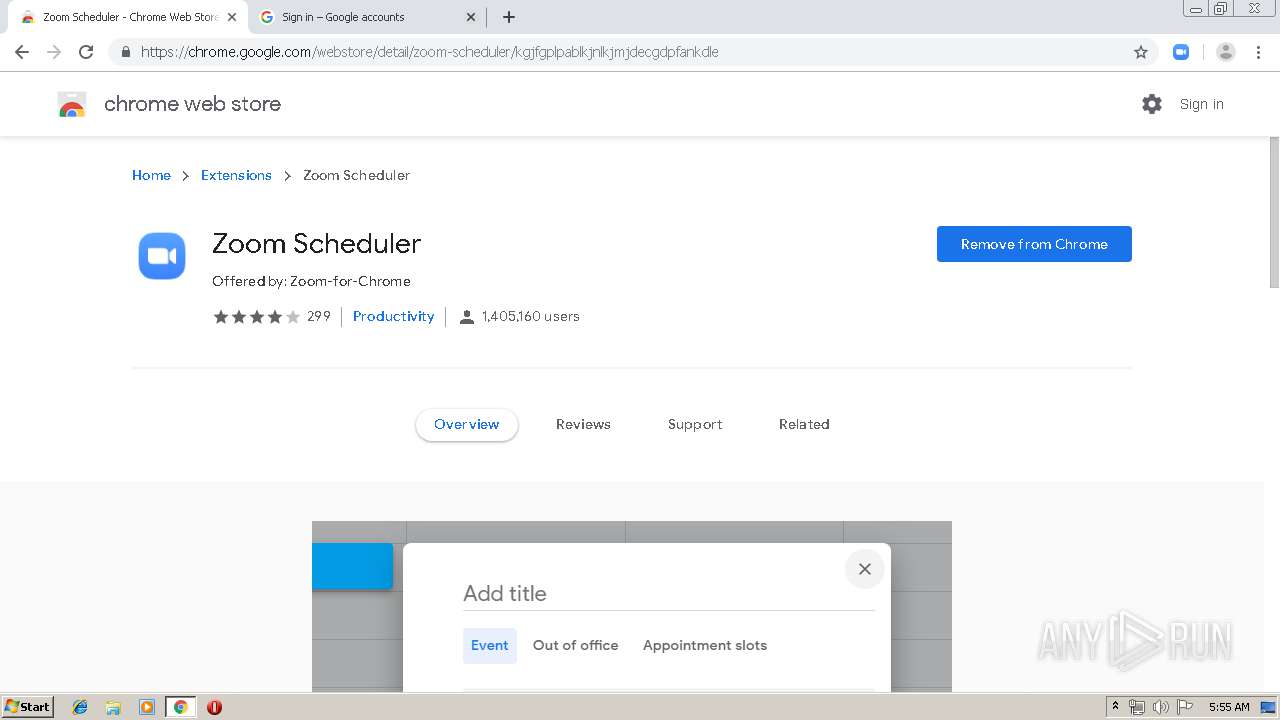This screenshot has width=1280, height=720.
Task: Launch Internet Explorer from taskbar
Action: (x=80, y=707)
